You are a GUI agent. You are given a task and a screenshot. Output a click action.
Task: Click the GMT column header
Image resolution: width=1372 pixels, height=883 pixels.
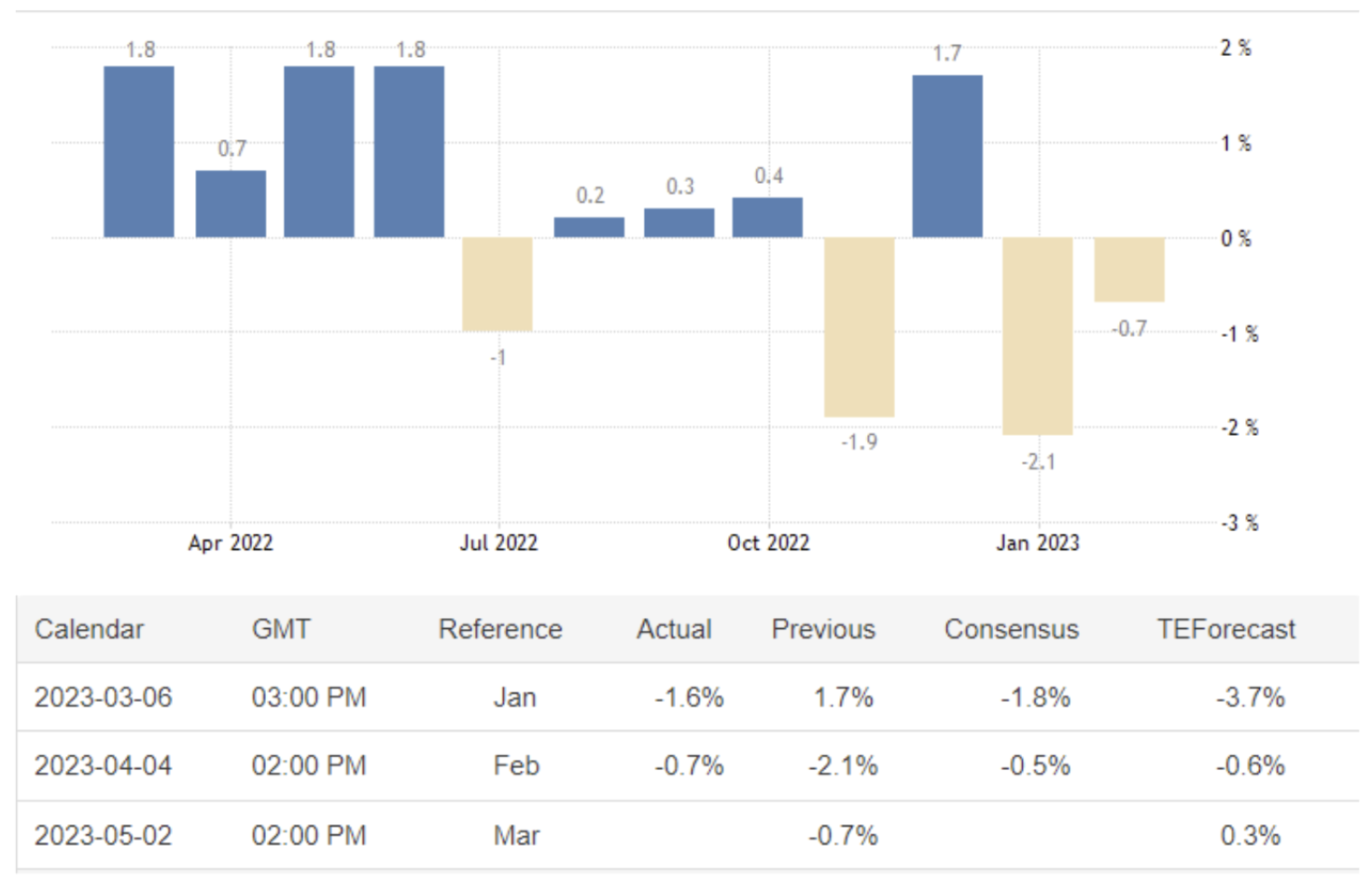tap(281, 629)
